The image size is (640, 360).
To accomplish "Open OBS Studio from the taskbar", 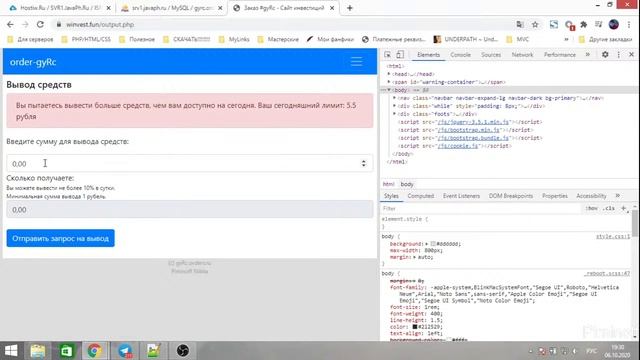I will coord(182,351).
